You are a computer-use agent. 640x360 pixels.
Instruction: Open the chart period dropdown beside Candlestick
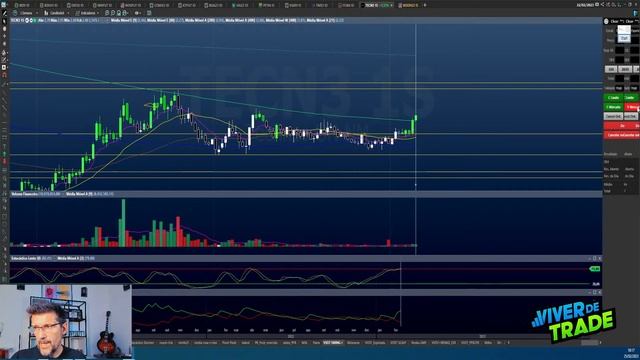25,13
